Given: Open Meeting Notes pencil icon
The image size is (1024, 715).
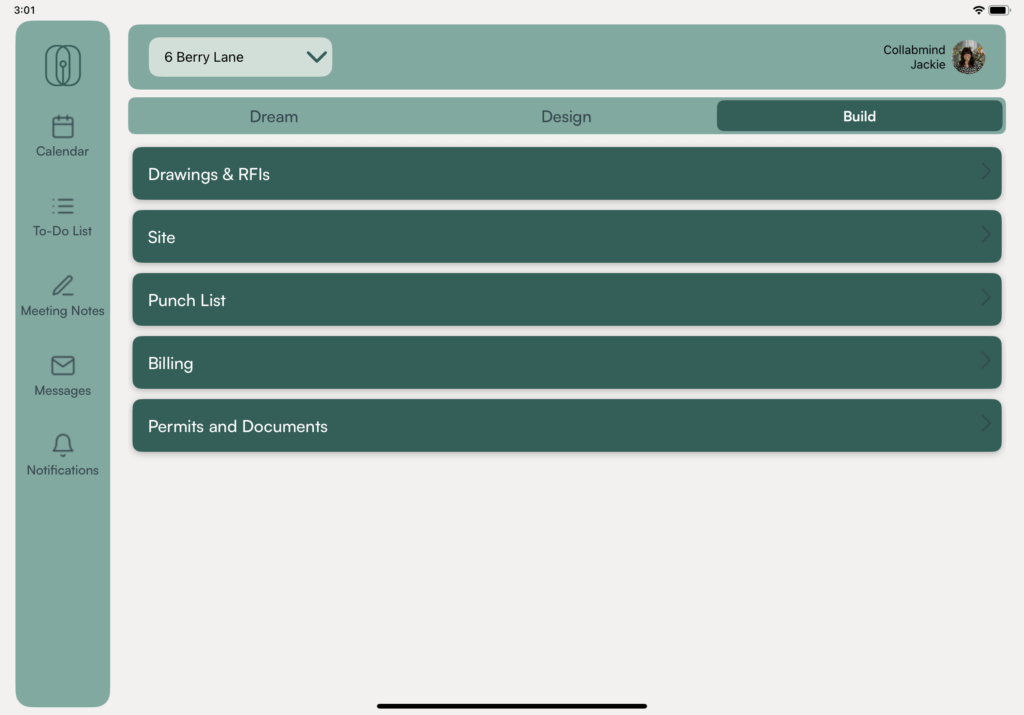Looking at the screenshot, I should [x=62, y=286].
